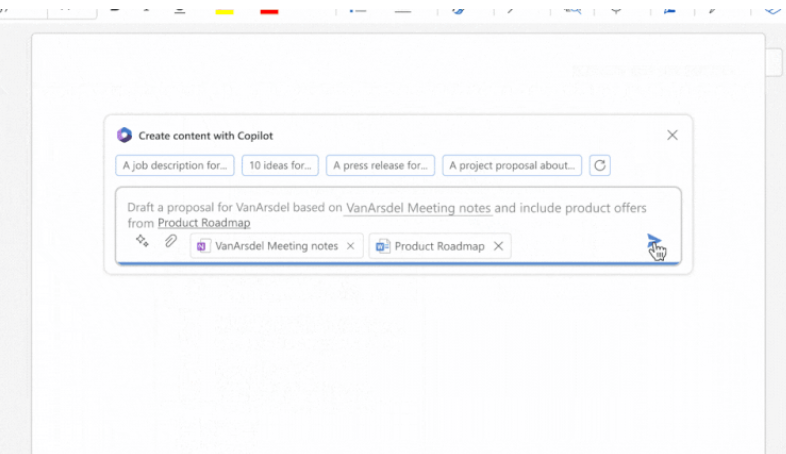
Task: Click the blank document page below the dialog
Action: (x=400, y=370)
